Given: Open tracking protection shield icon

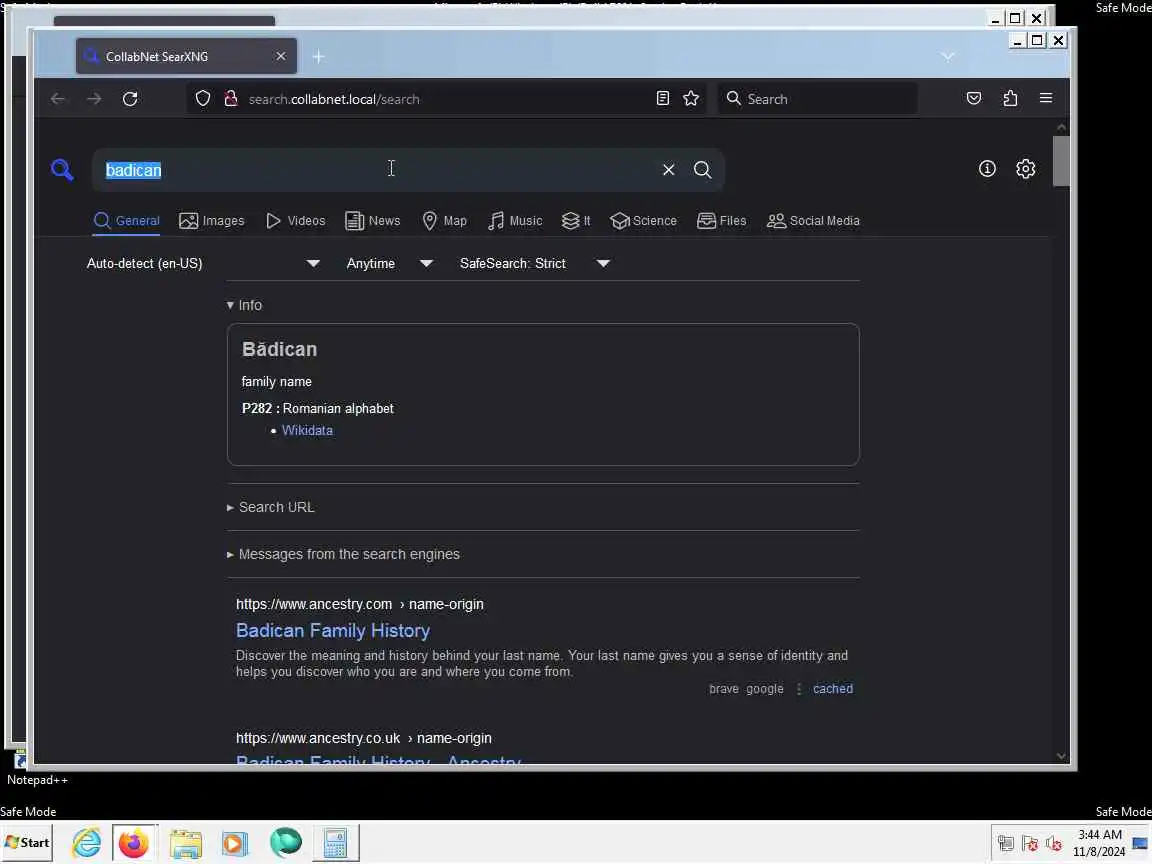Looking at the screenshot, I should tap(203, 98).
